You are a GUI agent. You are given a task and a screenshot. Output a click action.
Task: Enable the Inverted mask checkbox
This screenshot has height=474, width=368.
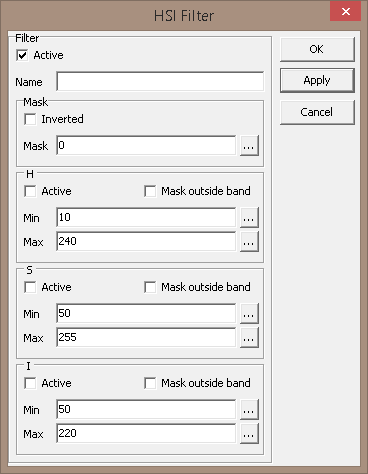click(x=30, y=119)
